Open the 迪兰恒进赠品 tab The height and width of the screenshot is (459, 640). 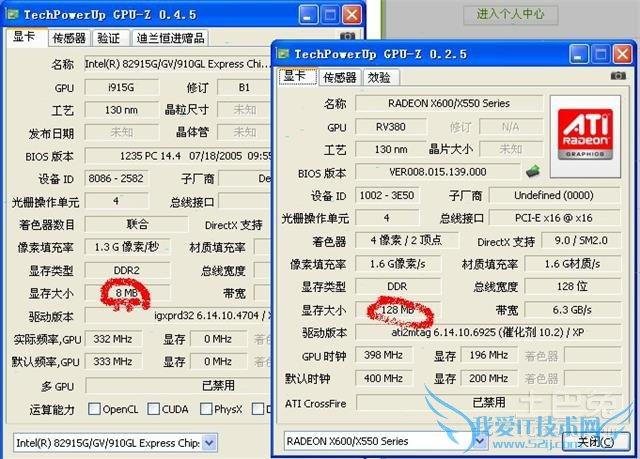click(170, 38)
